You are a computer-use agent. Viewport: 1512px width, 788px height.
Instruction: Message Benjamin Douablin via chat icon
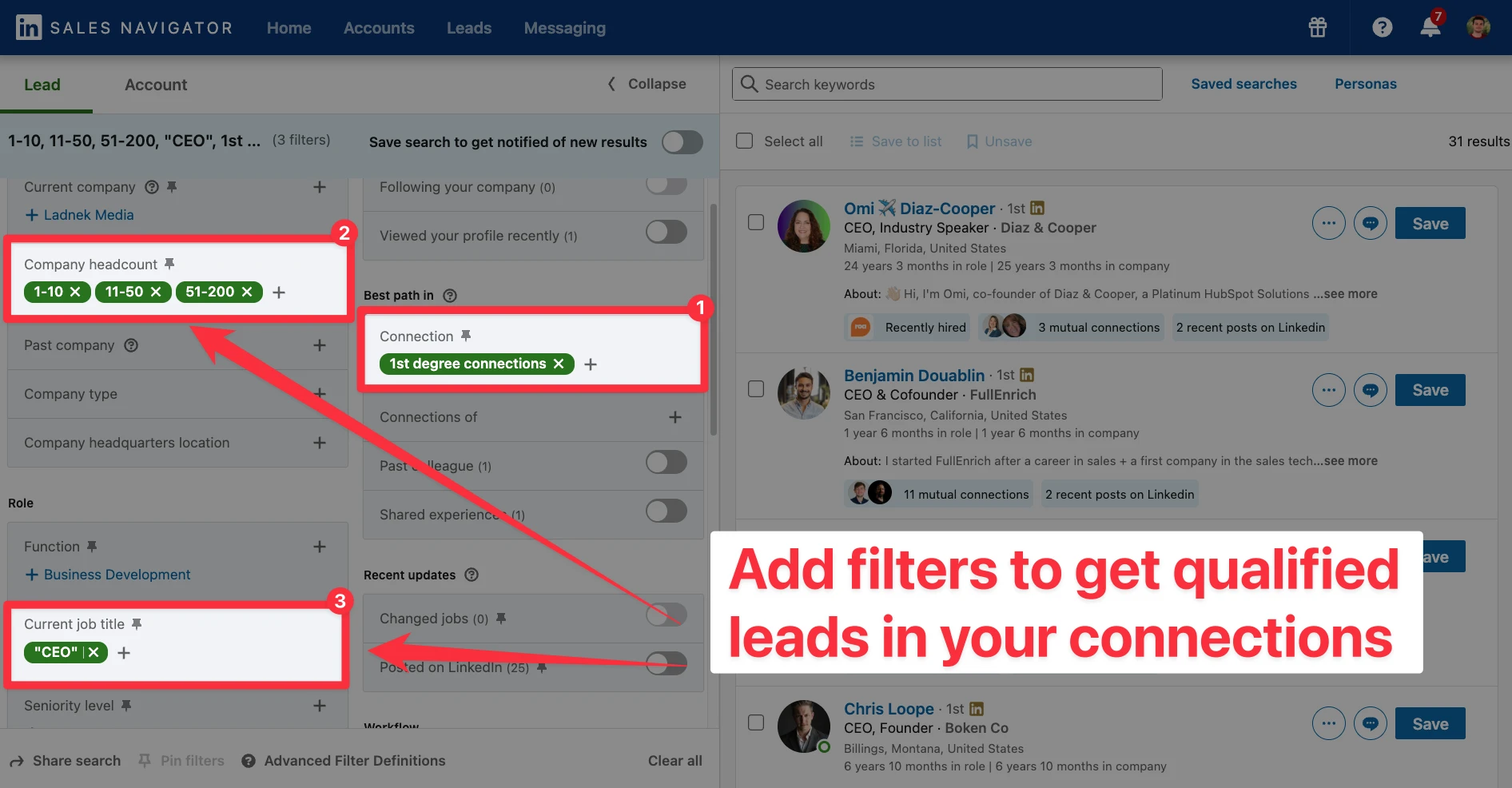[x=1371, y=390]
